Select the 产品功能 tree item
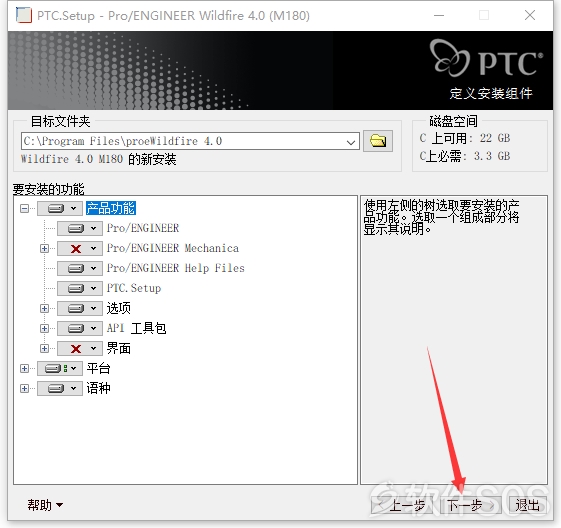This screenshot has height=528, width=561. tap(111, 208)
